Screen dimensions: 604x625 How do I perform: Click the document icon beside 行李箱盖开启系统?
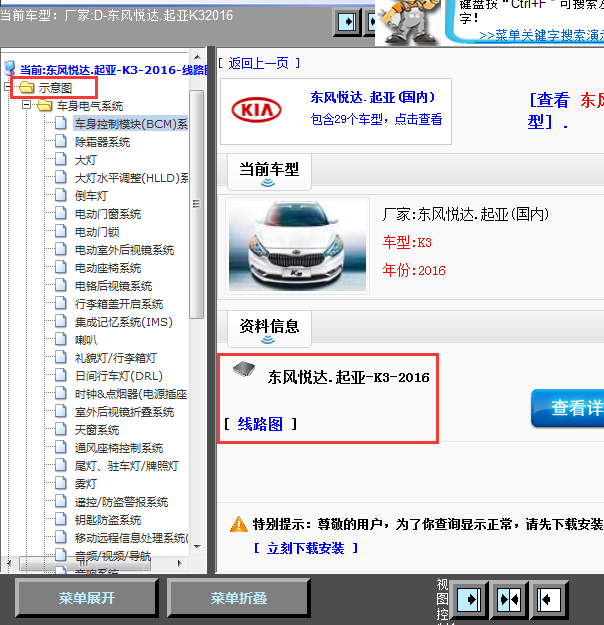coord(61,303)
